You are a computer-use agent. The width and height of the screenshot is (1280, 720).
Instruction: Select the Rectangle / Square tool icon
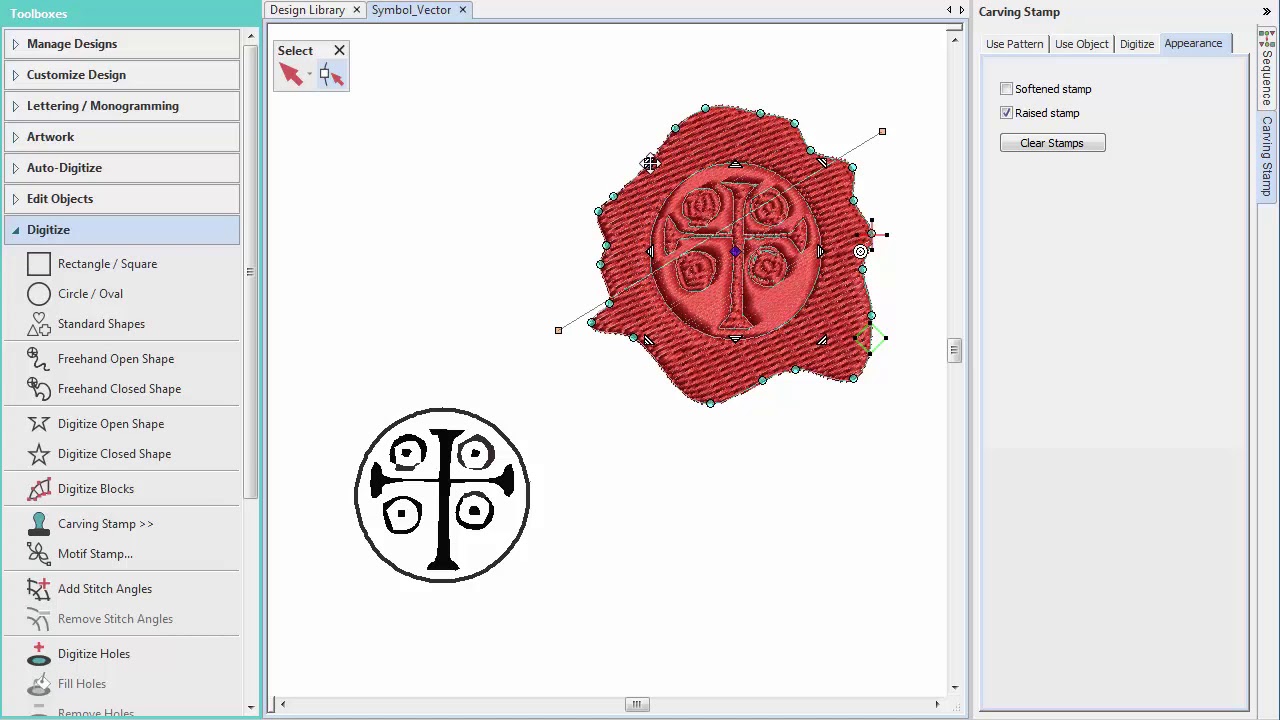coord(39,264)
